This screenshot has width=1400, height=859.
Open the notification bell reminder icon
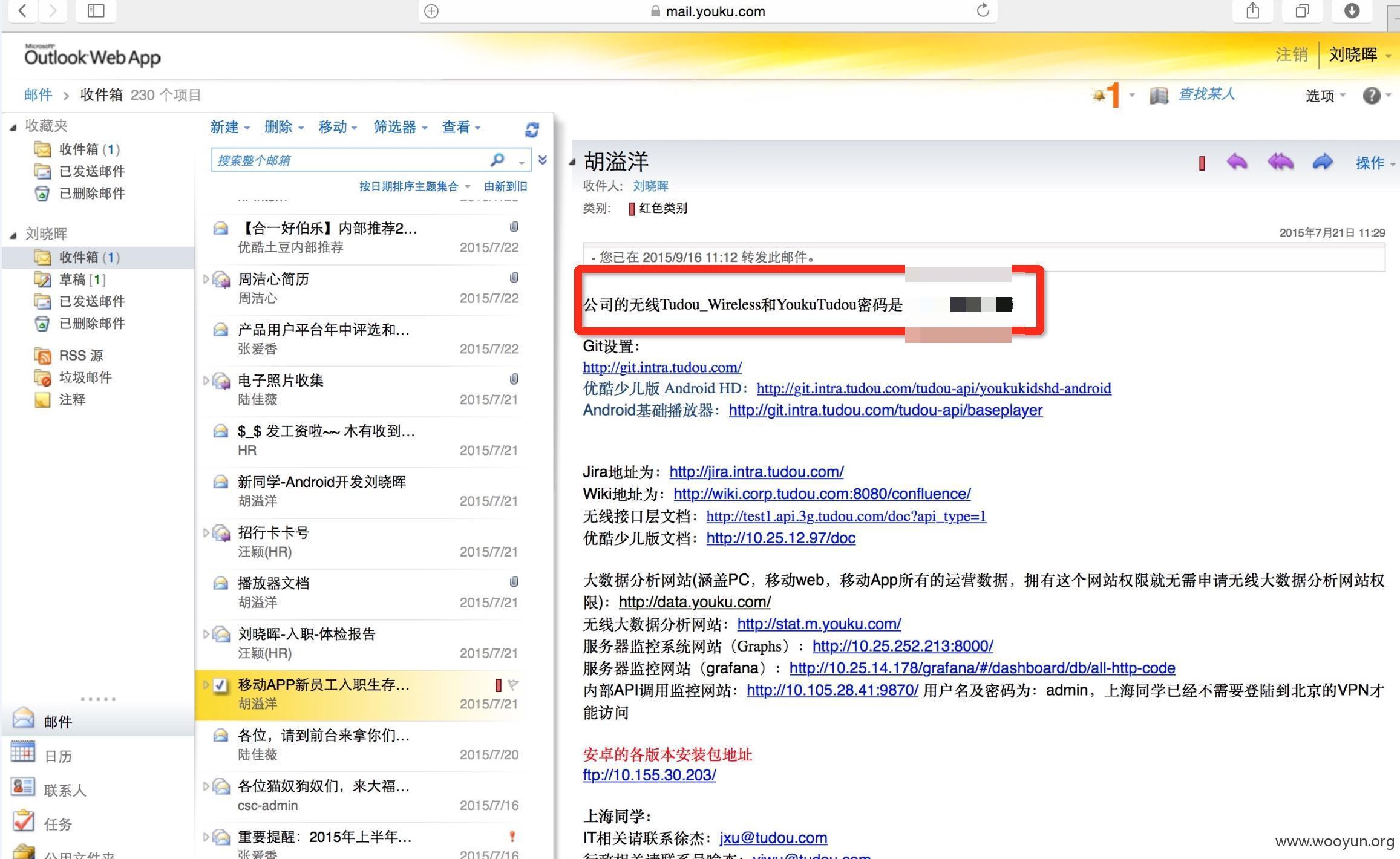click(1099, 95)
